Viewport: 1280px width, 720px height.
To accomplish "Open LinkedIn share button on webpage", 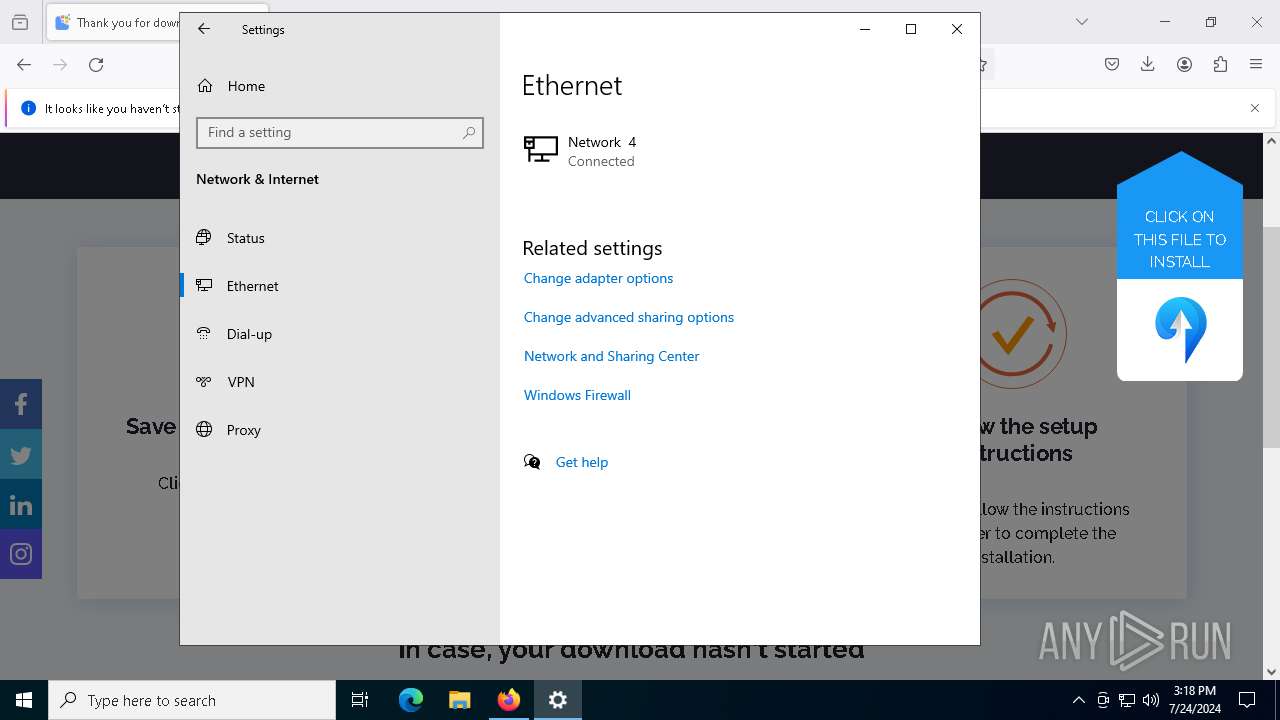I will (21, 504).
